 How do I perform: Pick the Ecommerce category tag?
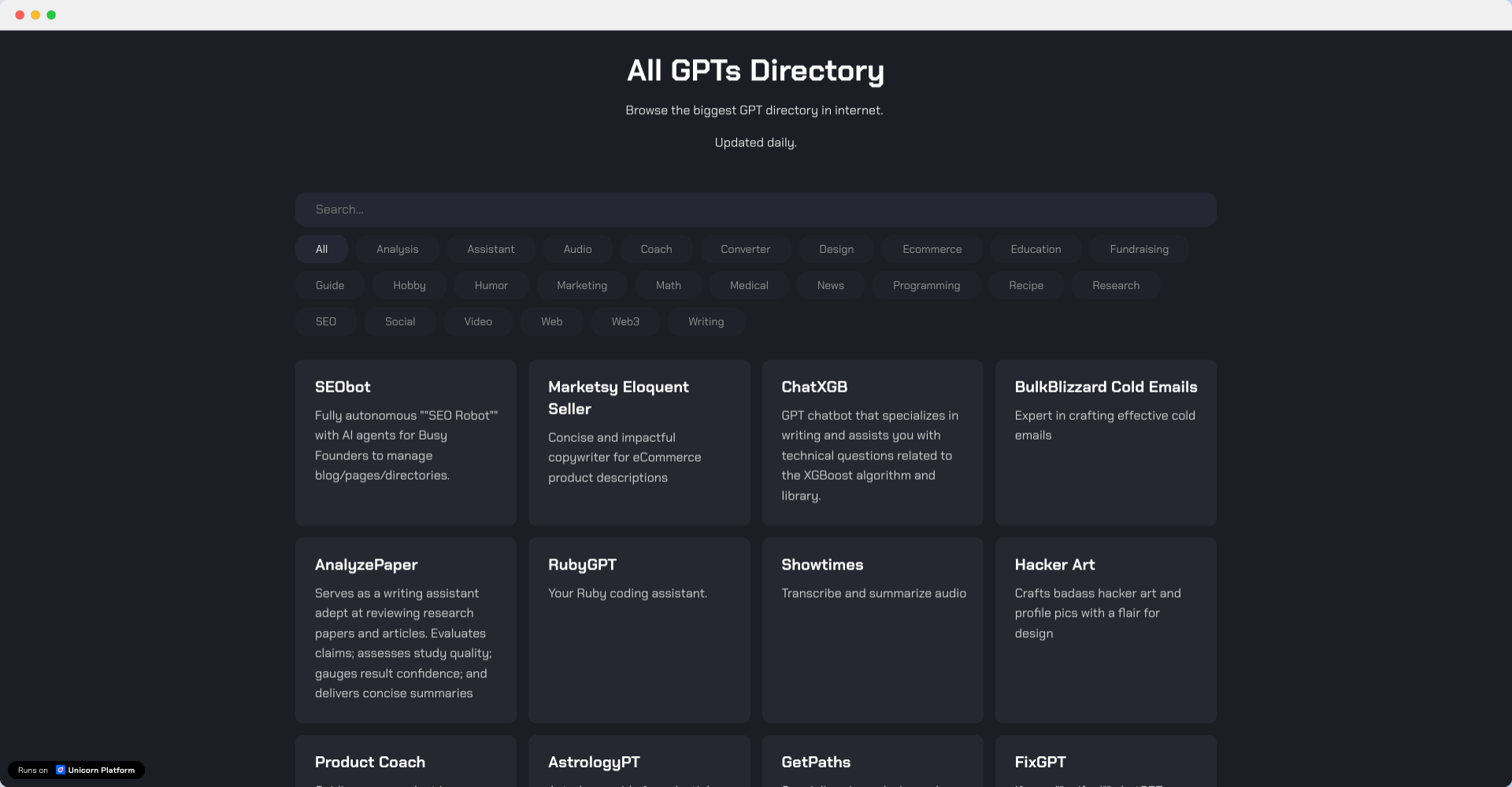(932, 249)
